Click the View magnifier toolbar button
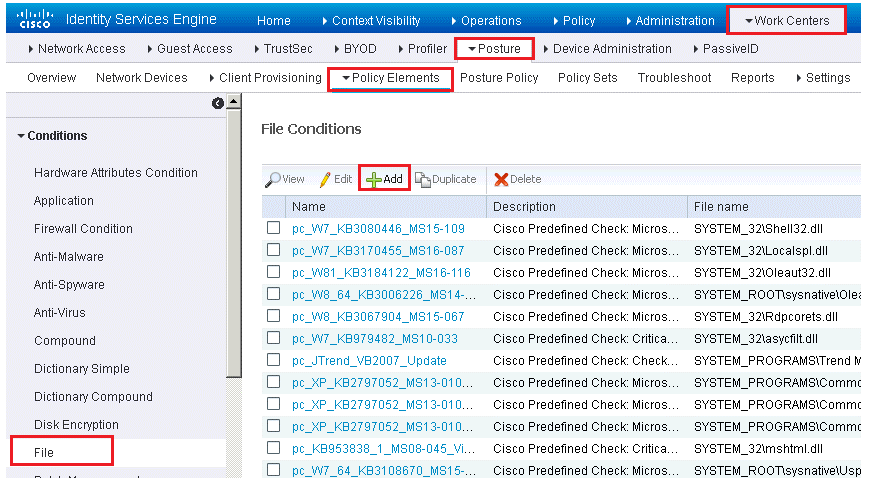The width and height of the screenshot is (870, 484). pyautogui.click(x=285, y=179)
